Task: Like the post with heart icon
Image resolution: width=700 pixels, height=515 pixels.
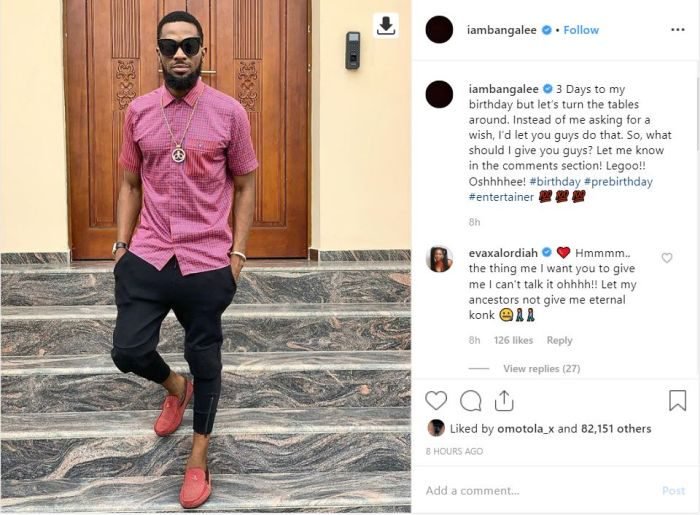Action: [436, 400]
